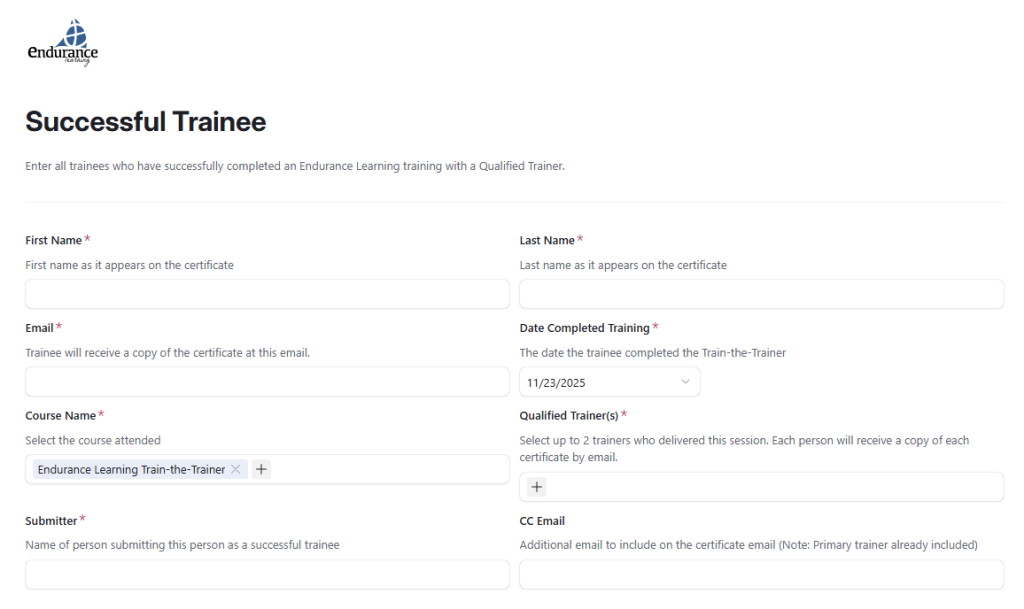The width and height of the screenshot is (1024, 609).
Task: Click the 'Last Name' field label
Action: 547,240
